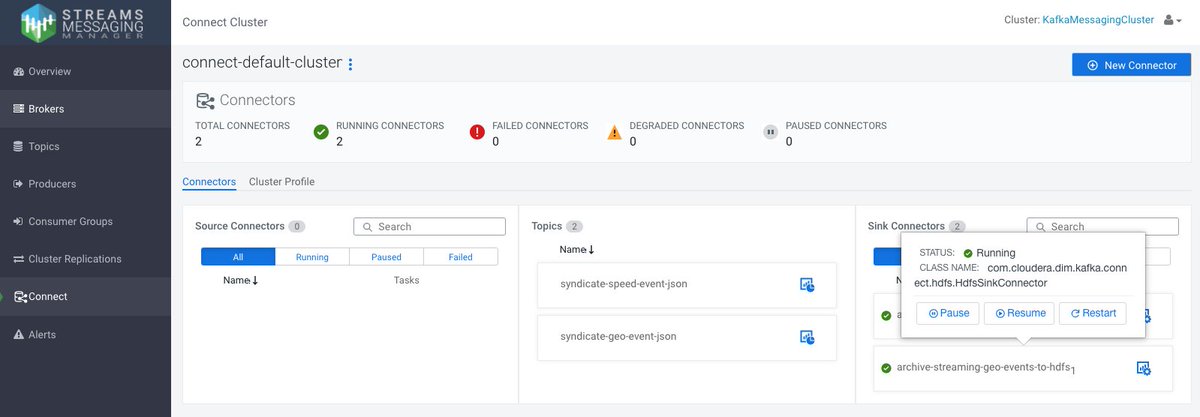Viewport: 1200px width, 417px height.
Task: Open the KafkaMessagingCluster cluster link
Action: [x=1098, y=20]
